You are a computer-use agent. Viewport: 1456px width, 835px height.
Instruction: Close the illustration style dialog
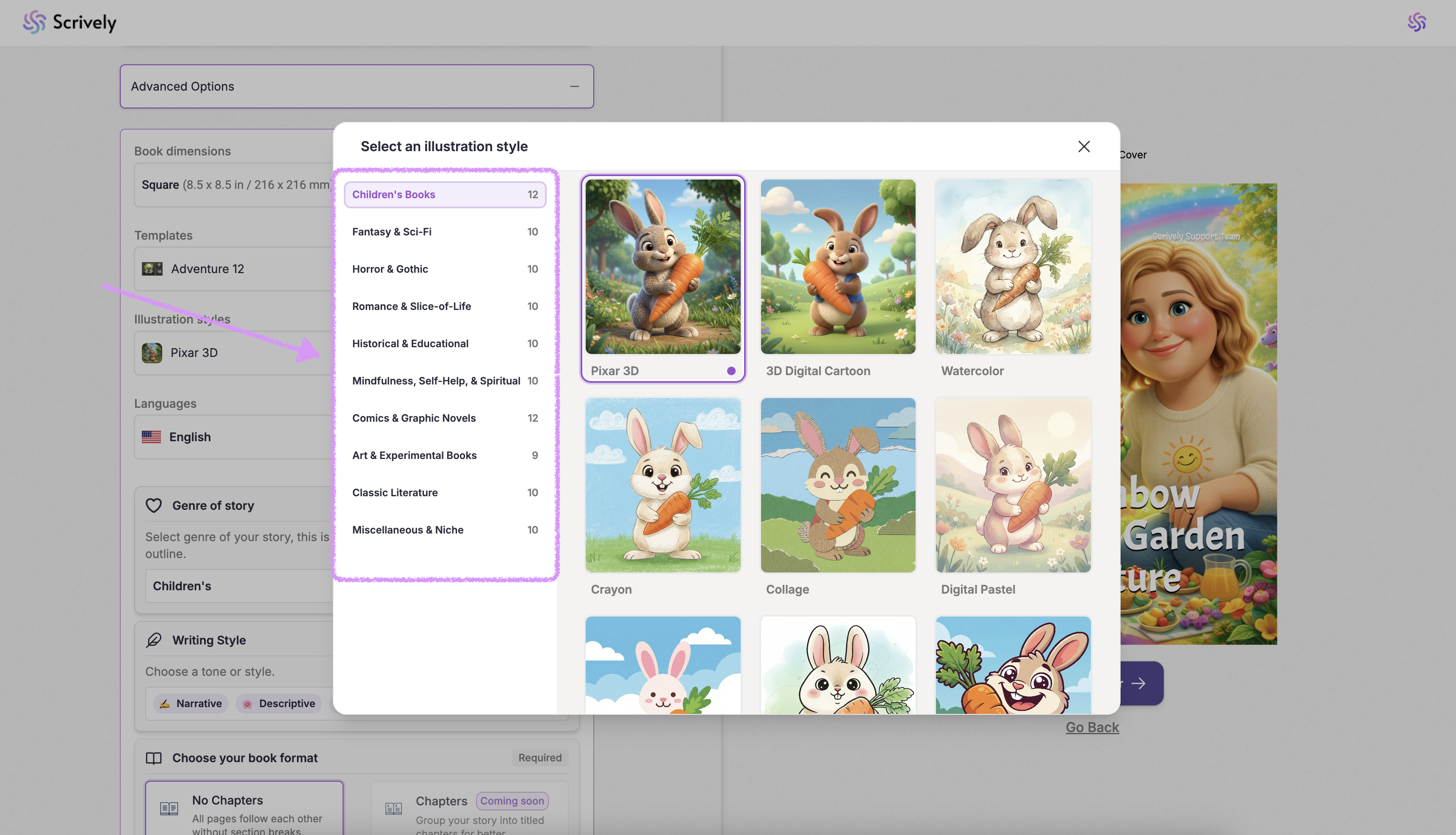pos(1083,146)
